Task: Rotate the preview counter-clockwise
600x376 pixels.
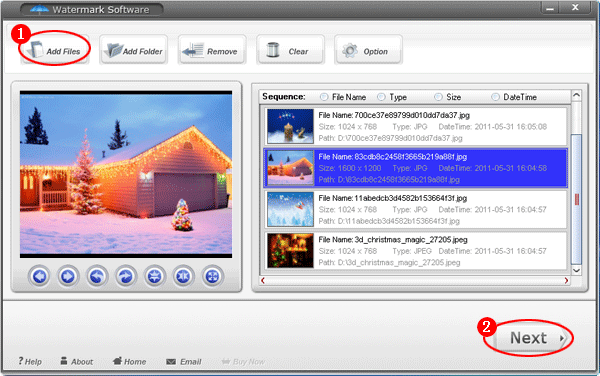Action: 97,276
